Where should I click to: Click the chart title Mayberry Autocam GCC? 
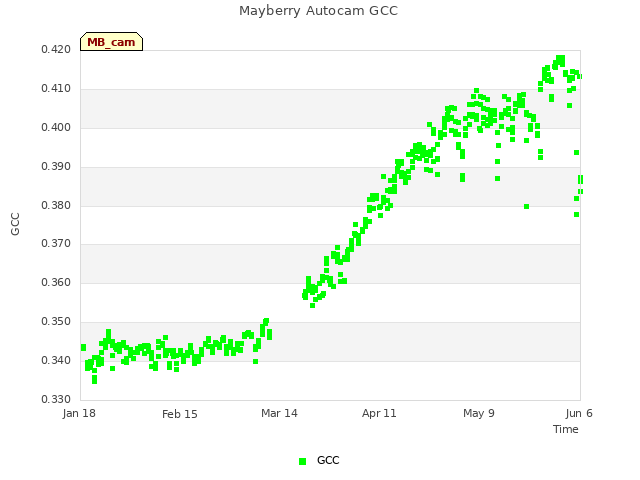pos(318,11)
